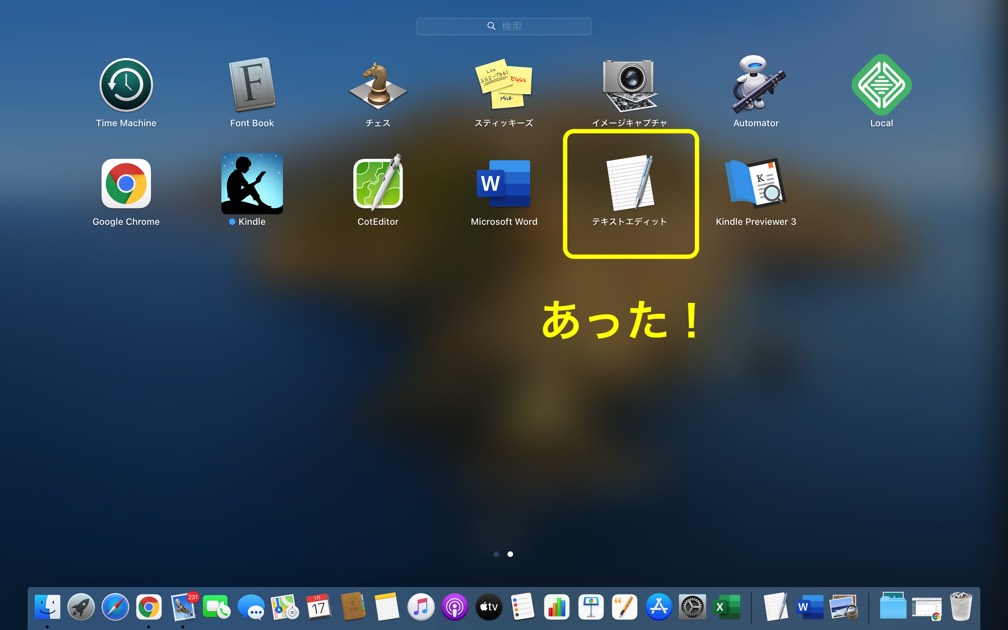This screenshot has height=630, width=1008.
Task: Open Safari from the Dock
Action: pos(115,606)
